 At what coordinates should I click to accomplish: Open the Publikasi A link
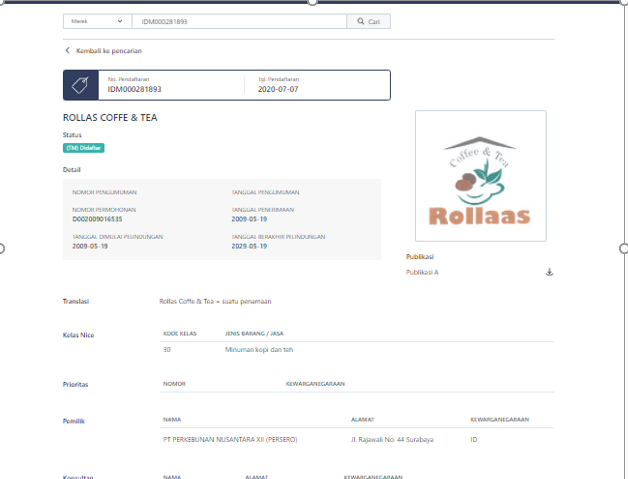pos(422,272)
